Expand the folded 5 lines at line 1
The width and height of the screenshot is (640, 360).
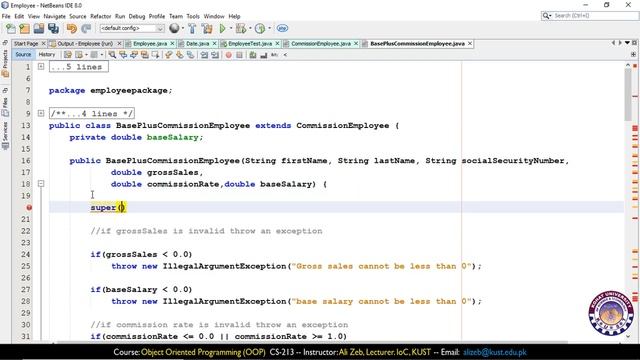tap(41, 66)
